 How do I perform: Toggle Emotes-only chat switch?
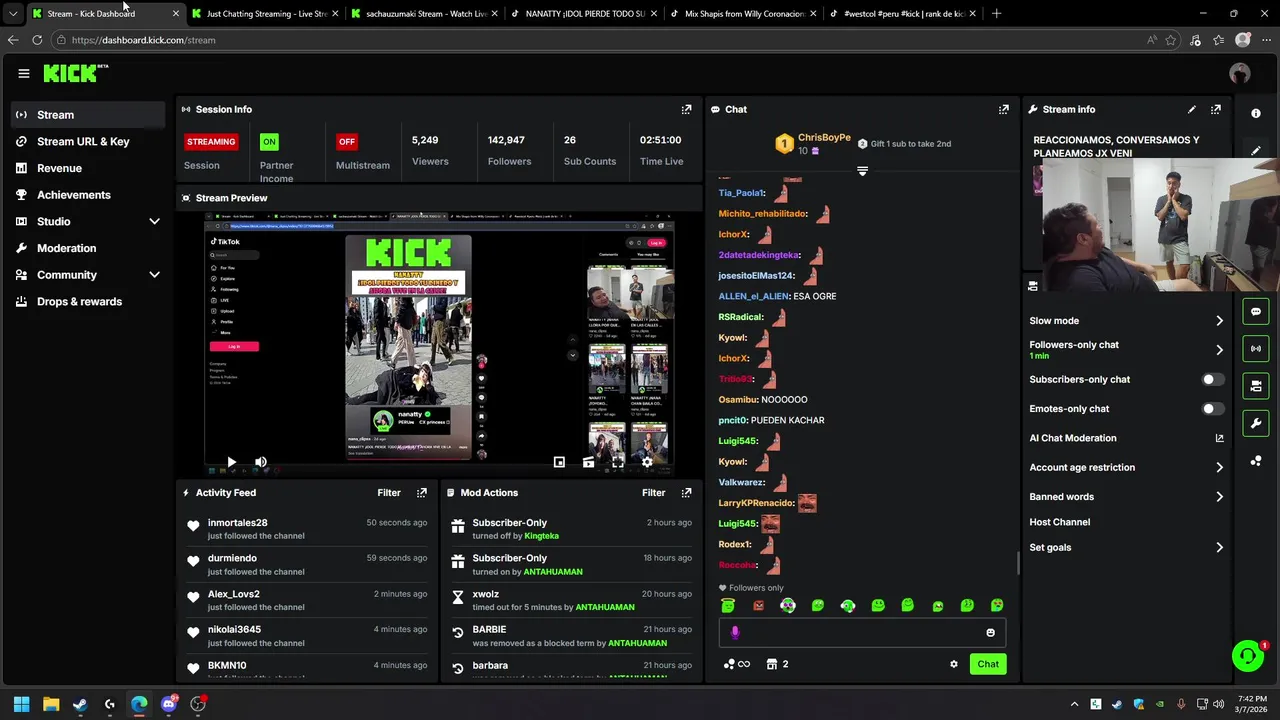(1212, 408)
